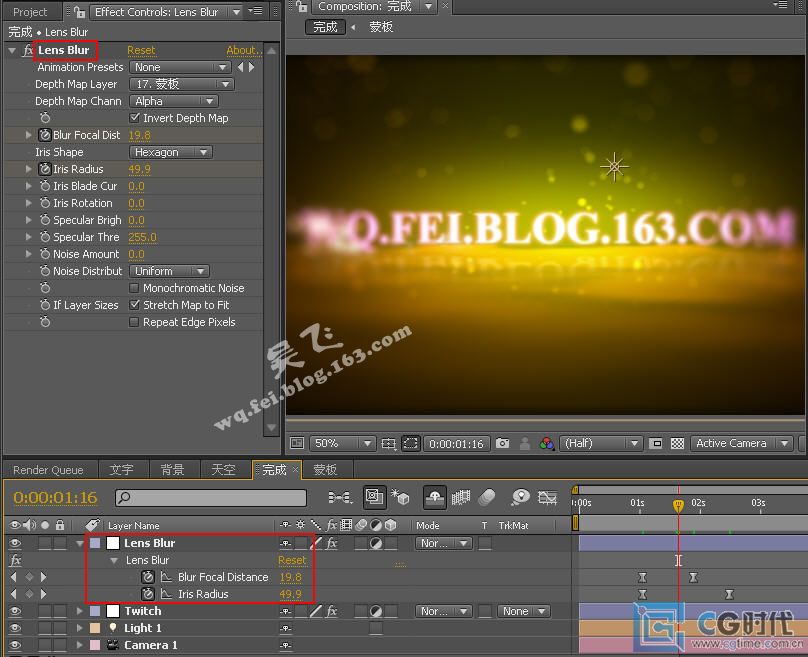Click the 完成 breadcrumb button in viewer
Viewport: 808px width, 657px height.
[x=325, y=27]
